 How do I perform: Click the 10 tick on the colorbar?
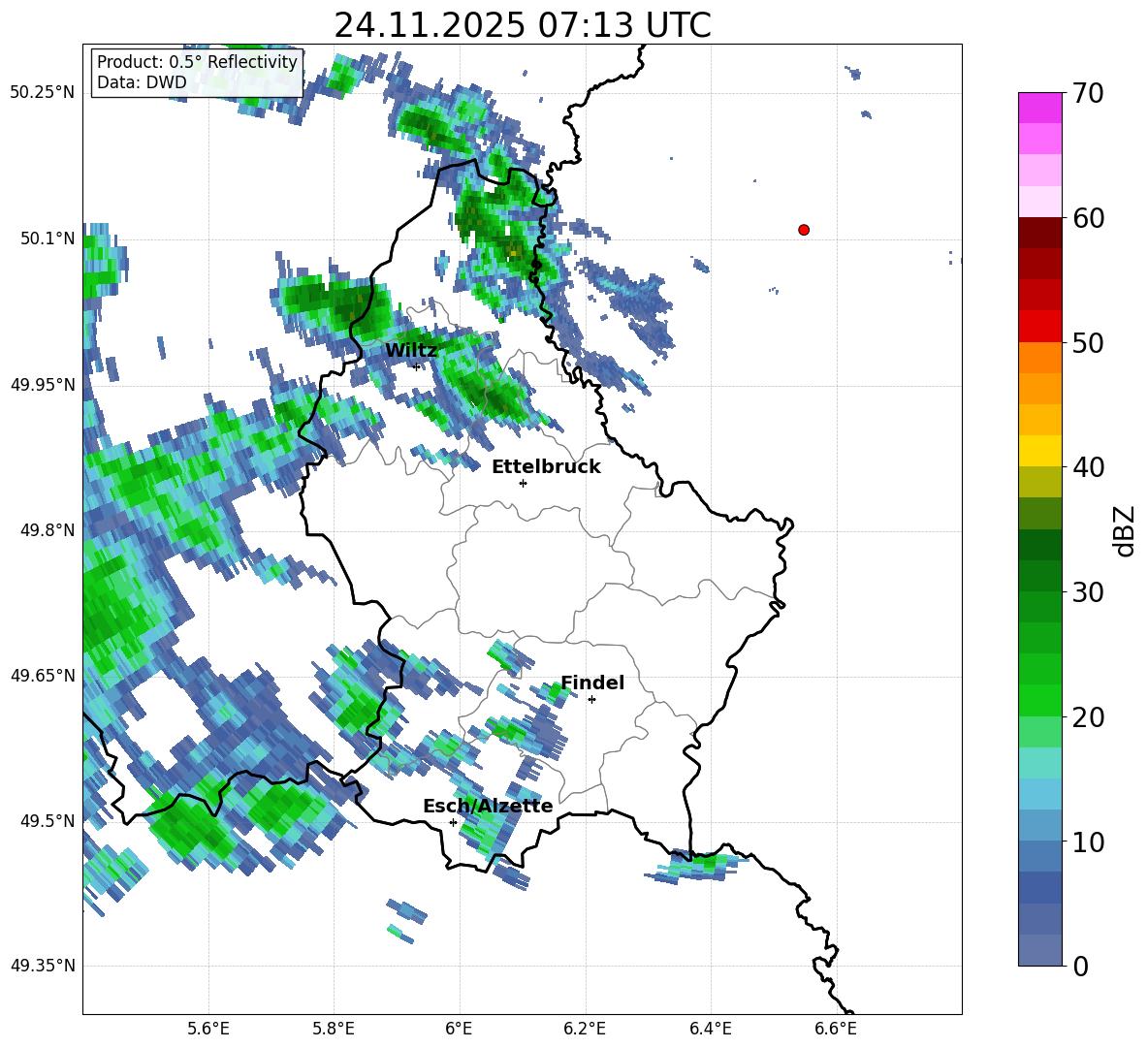(x=1088, y=842)
